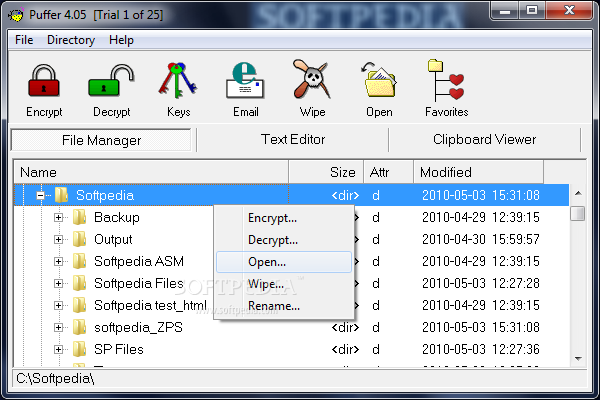
Task: Collapse the Softpedia tree node
Action: click(40, 196)
